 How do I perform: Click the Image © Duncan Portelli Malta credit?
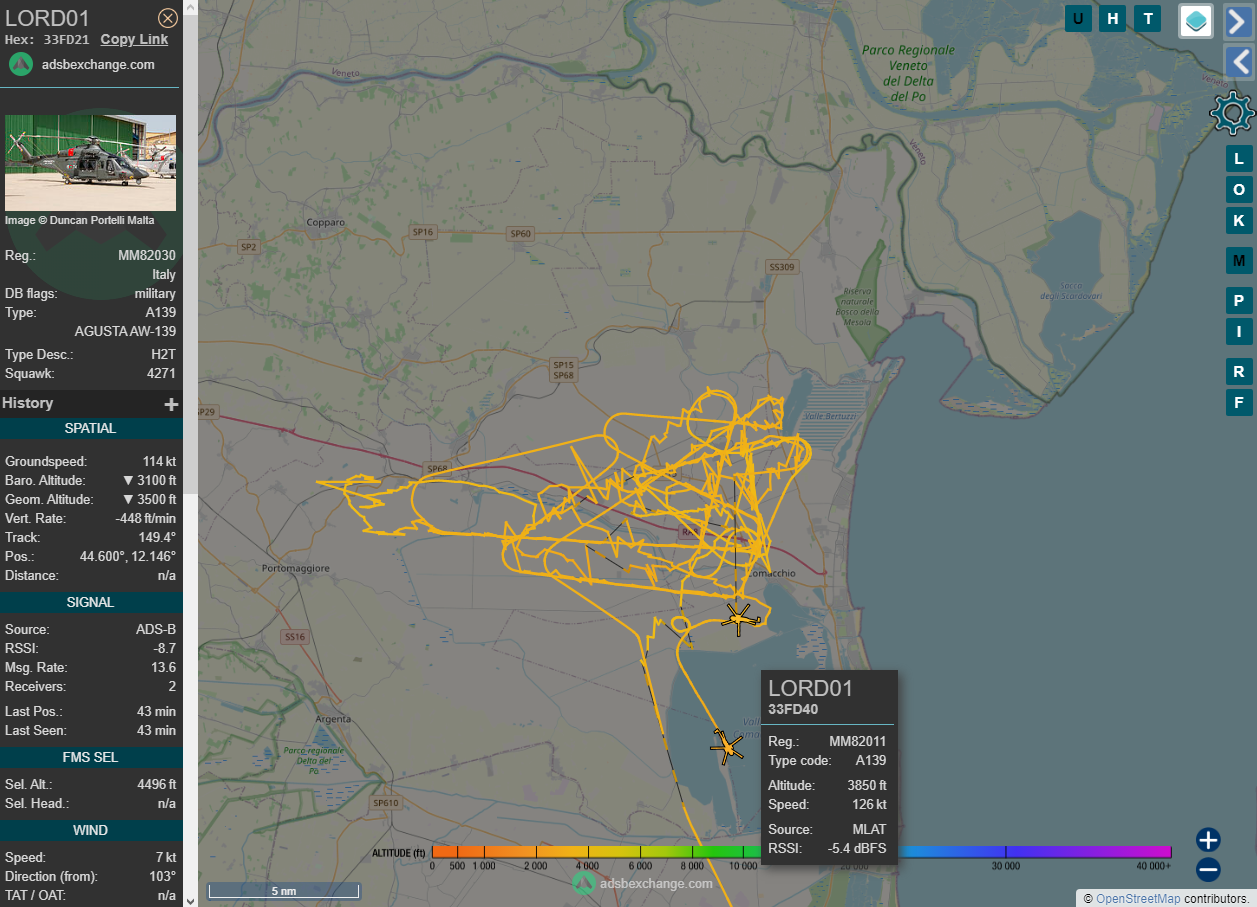coord(80,220)
